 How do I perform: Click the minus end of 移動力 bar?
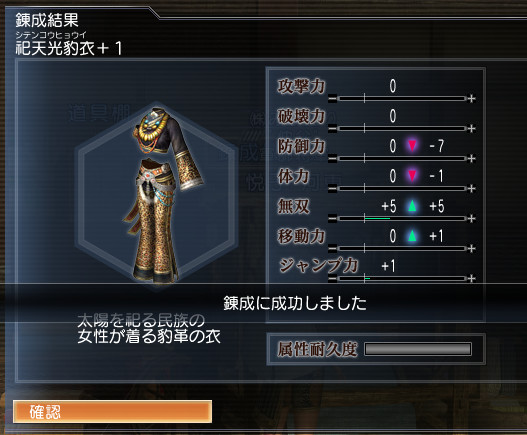[x=332, y=248]
